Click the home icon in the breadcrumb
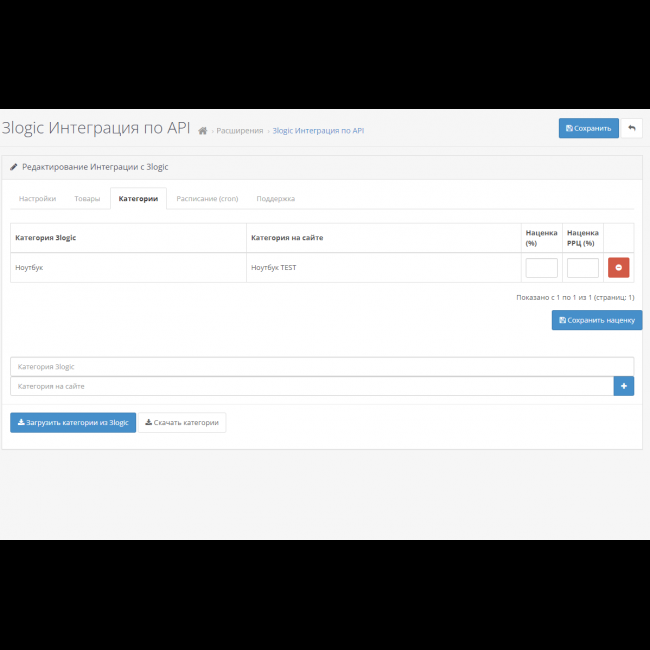The image size is (650, 650). [203, 131]
